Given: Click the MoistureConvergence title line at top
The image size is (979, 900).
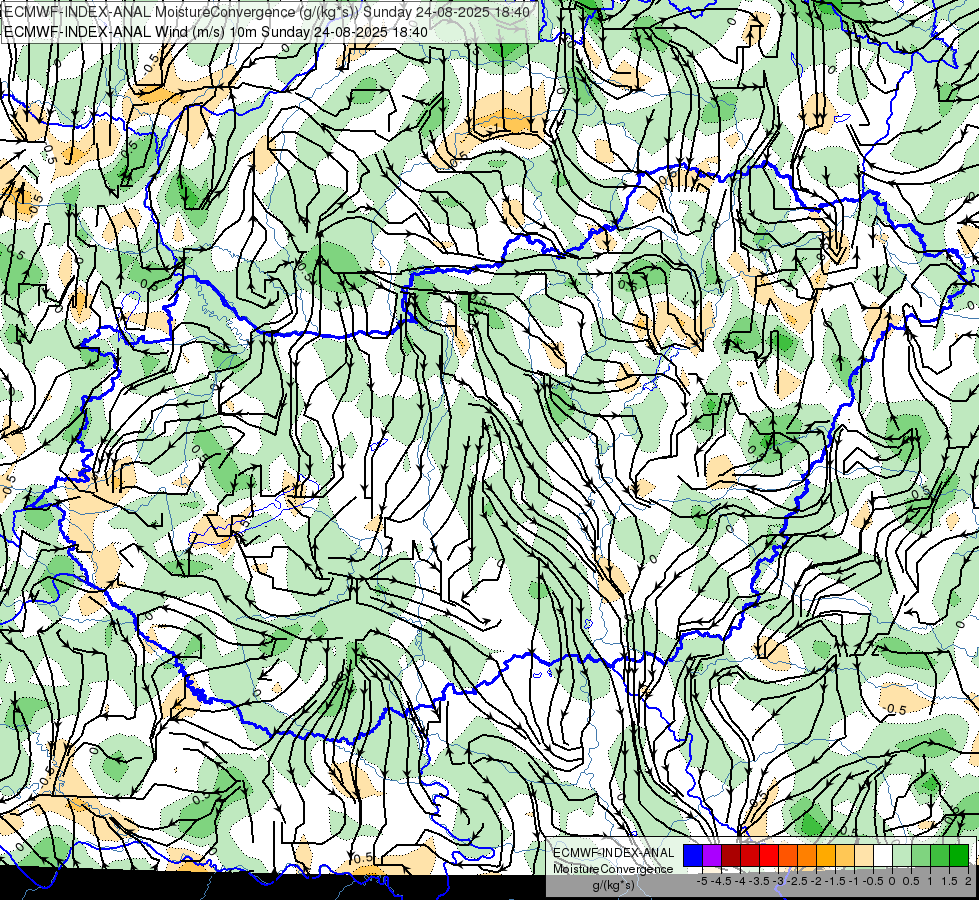Looking at the screenshot, I should coord(267,12).
